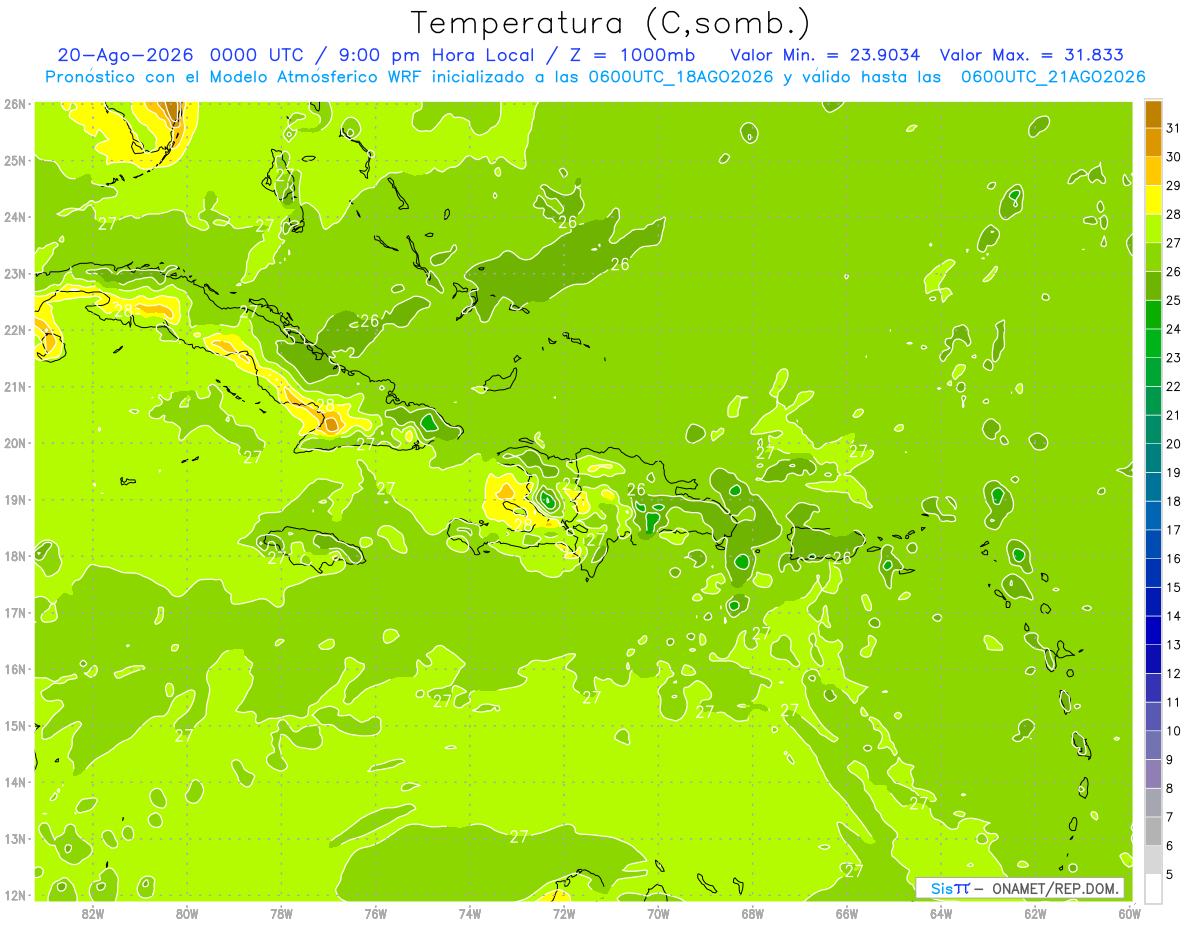
Task: Click the teal legend swatch between 19 and 20
Action: pos(1153,458)
